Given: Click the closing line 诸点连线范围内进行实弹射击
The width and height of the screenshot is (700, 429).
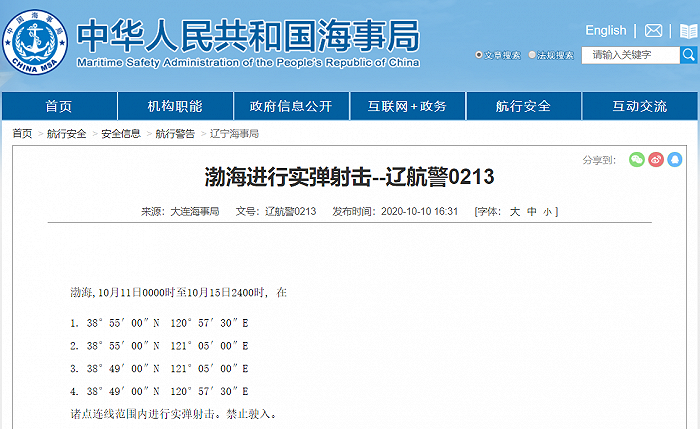Looking at the screenshot, I should (174, 414).
